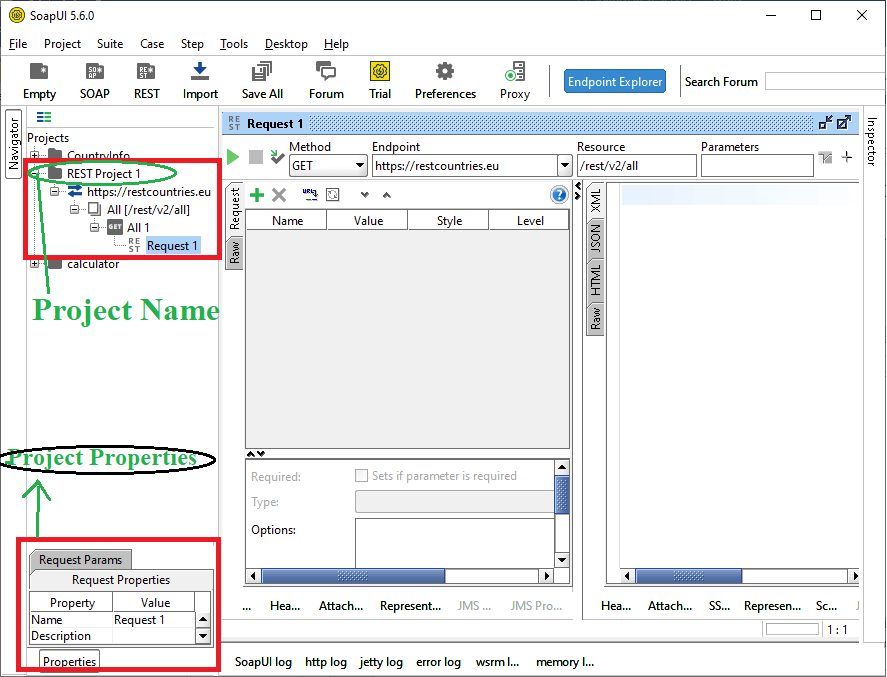This screenshot has height=677, width=887.
Task: Switch to the HTML response tab
Action: pyautogui.click(x=595, y=280)
